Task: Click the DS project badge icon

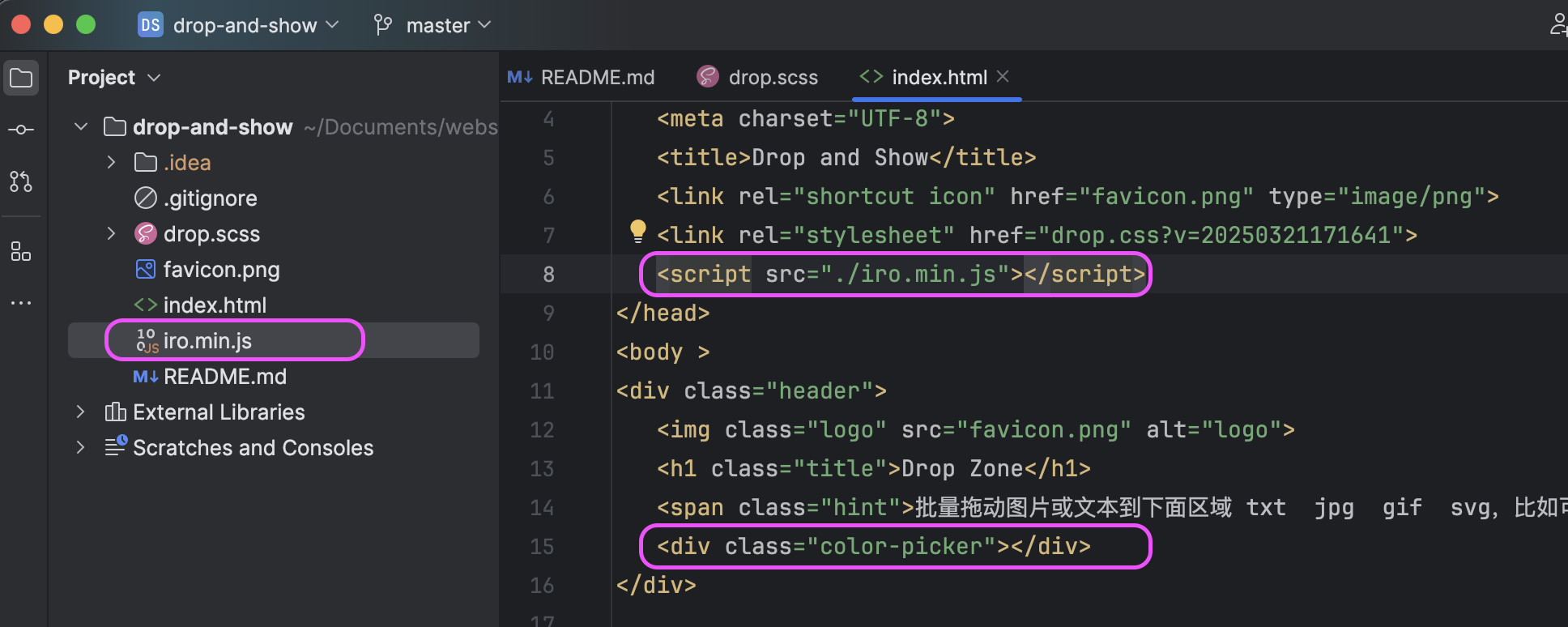Action: coord(151,25)
